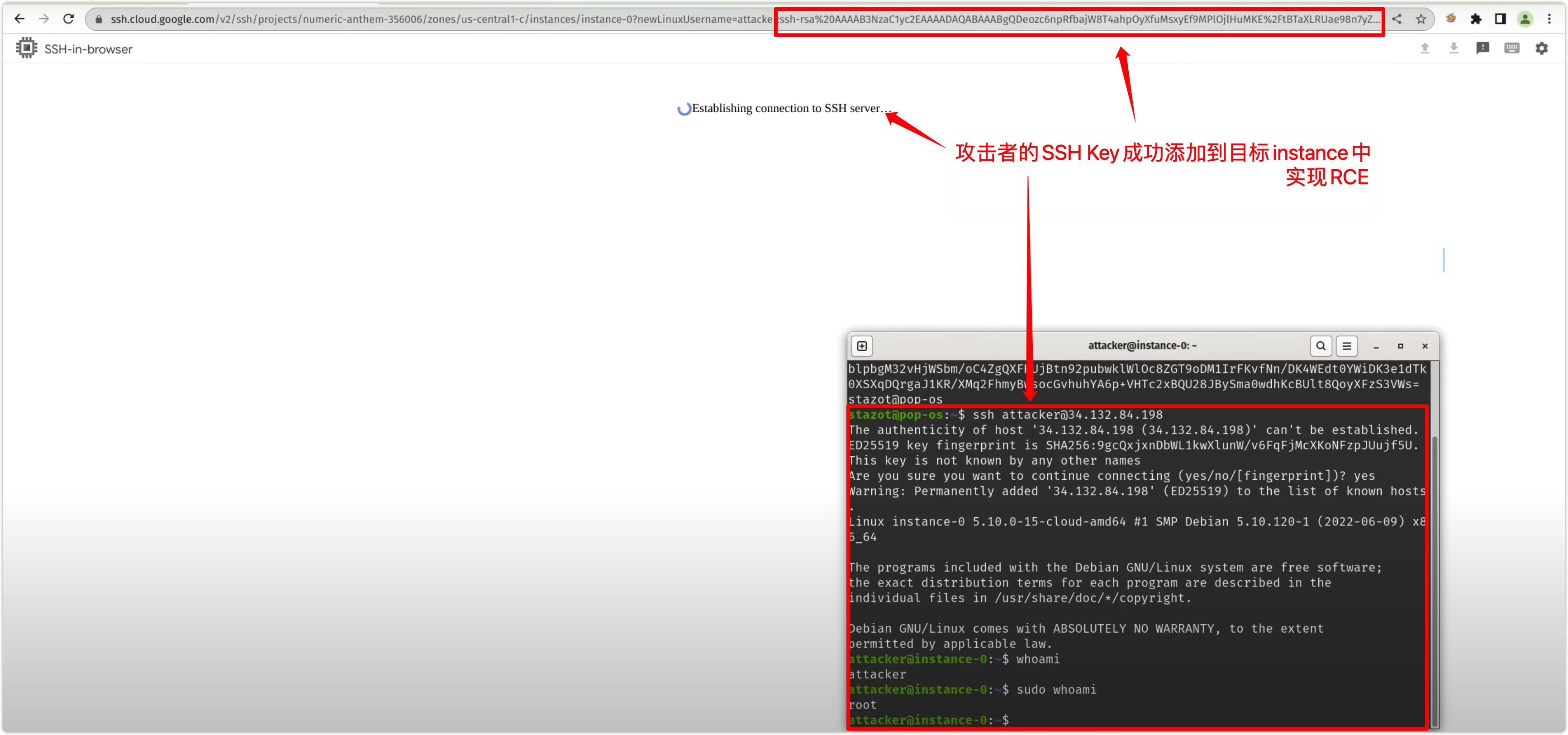Click the 'stazot@pop-os' line above the prompt

(x=895, y=400)
